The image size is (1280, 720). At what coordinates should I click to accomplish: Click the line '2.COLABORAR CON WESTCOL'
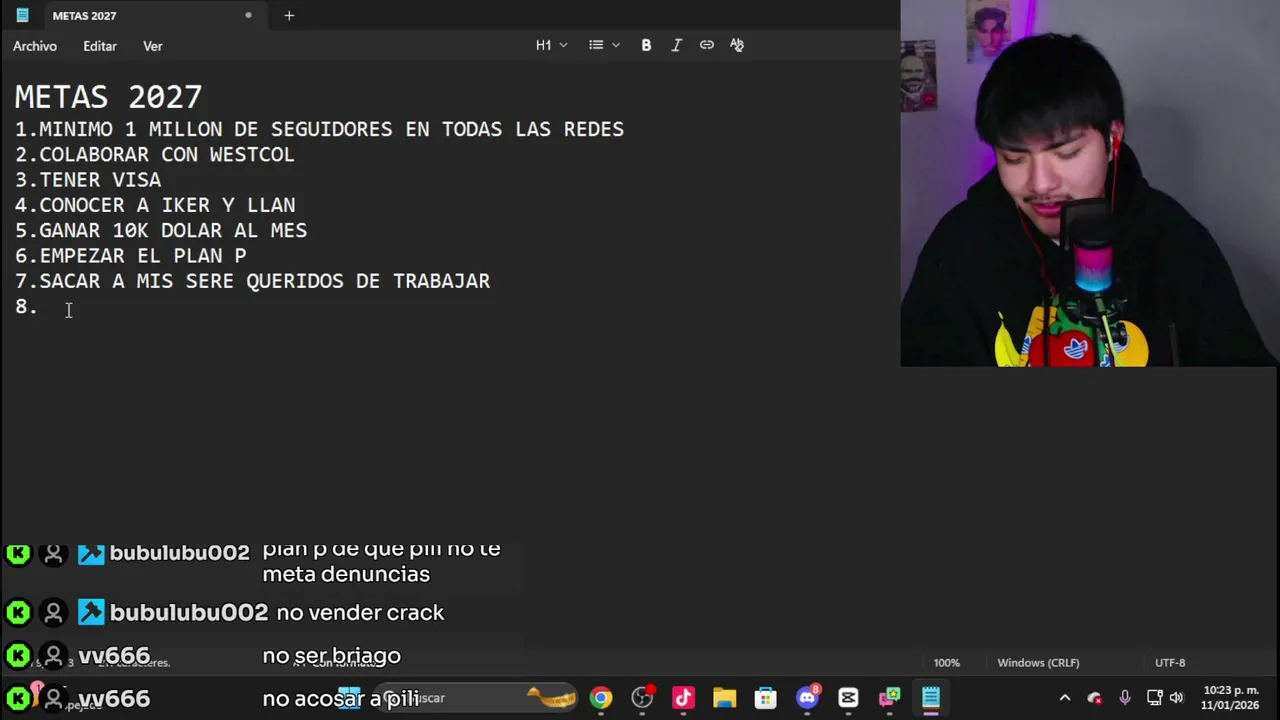(155, 155)
